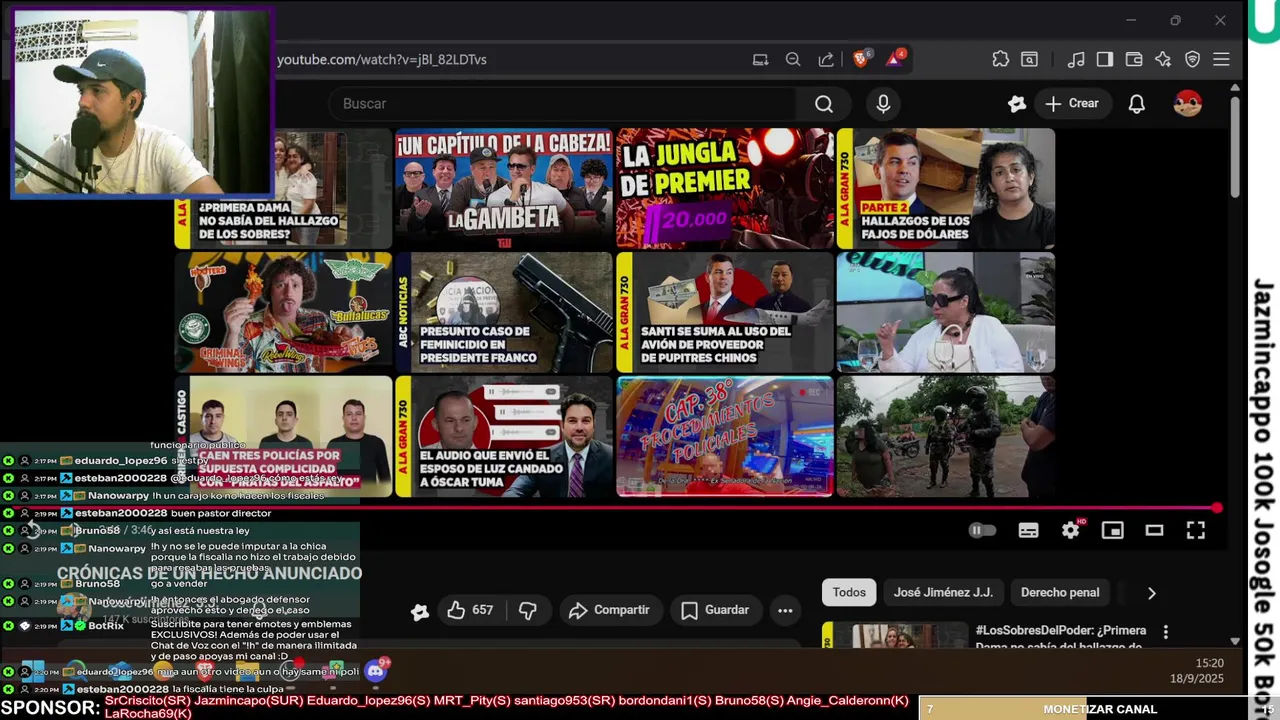Open El audio que envió el esposo thumbnail

504,436
